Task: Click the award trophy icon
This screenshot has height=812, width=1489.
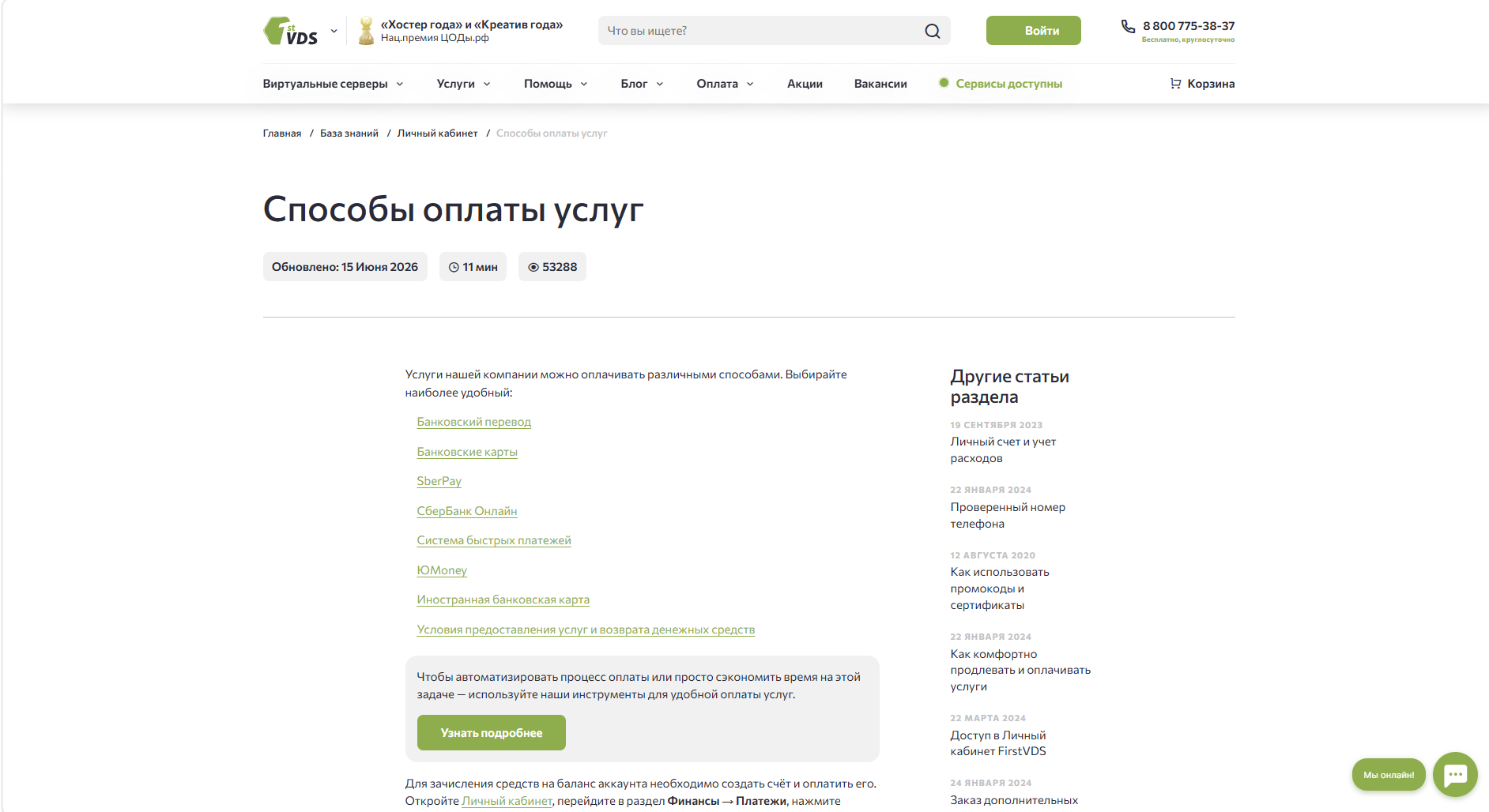Action: (366, 31)
